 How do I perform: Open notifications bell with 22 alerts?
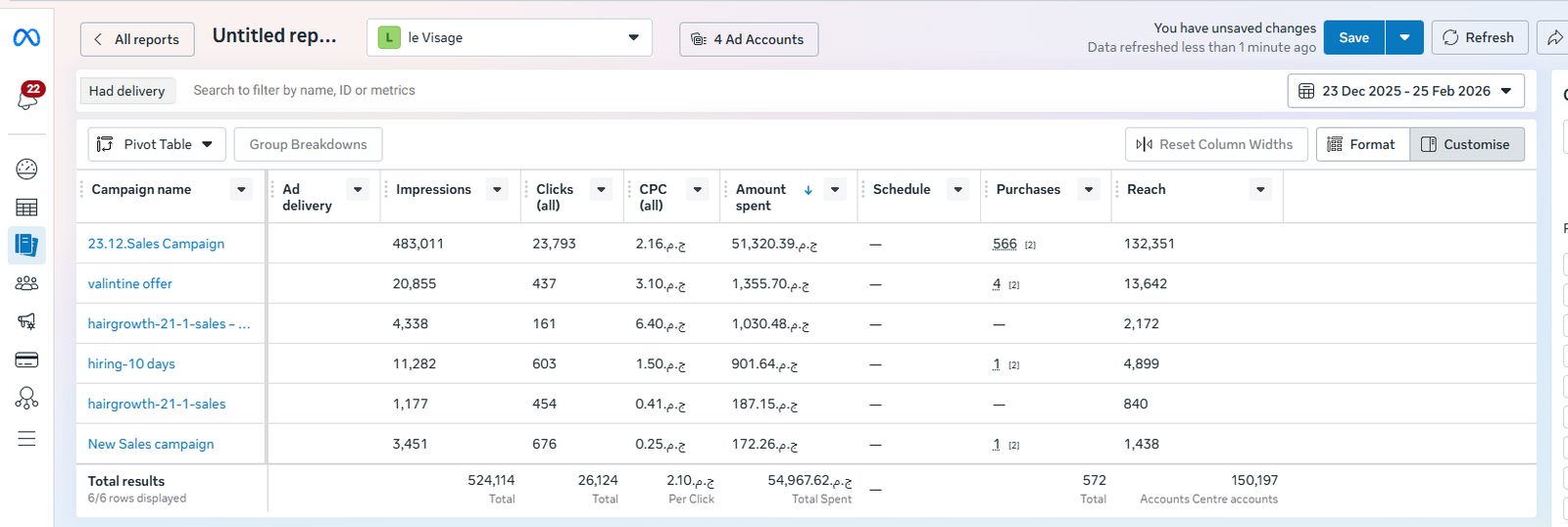point(27,96)
